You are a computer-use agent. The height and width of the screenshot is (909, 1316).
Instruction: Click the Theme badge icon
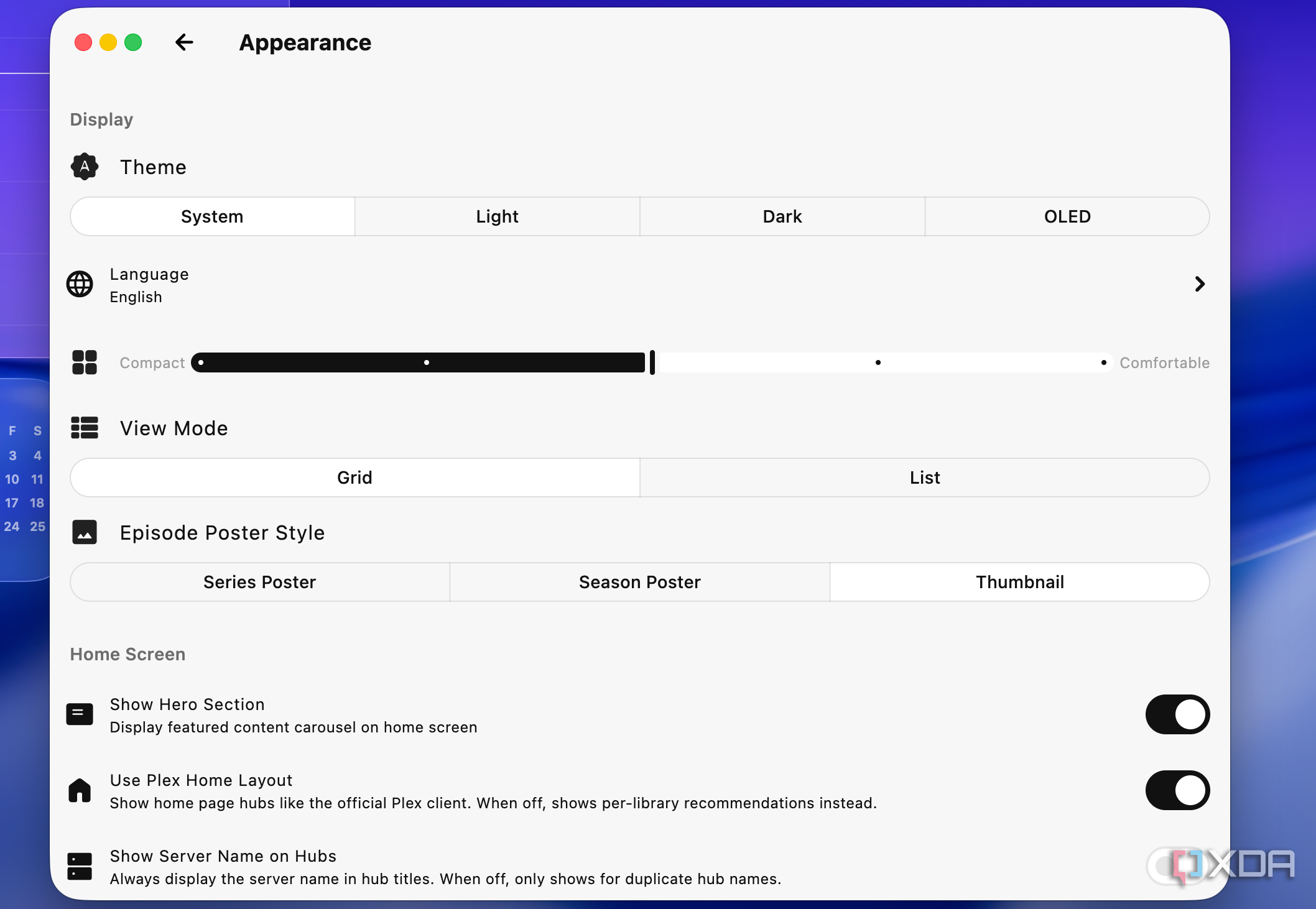(x=85, y=167)
